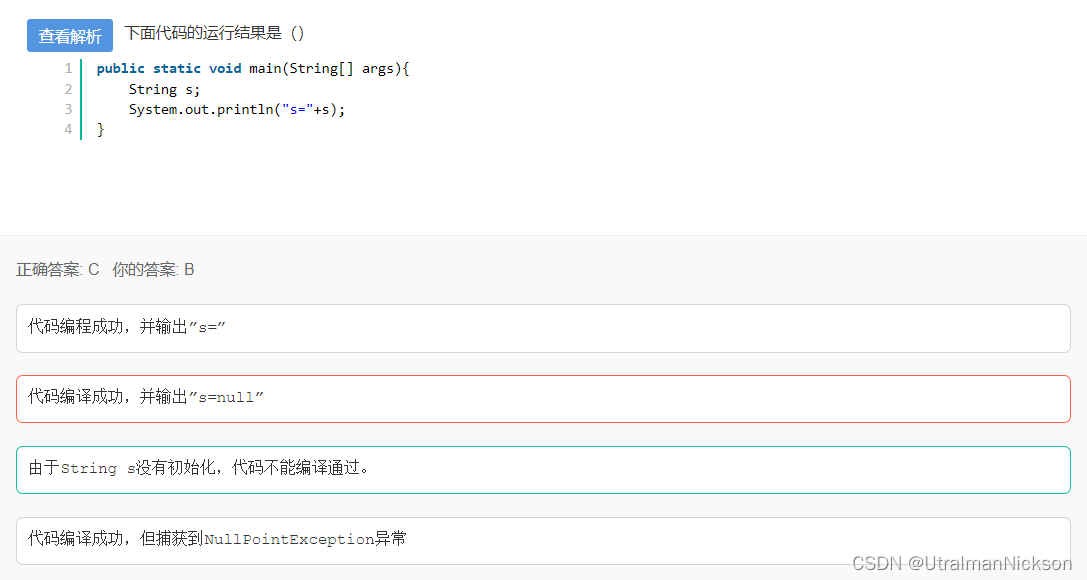Click the green code block border bar
The width and height of the screenshot is (1087, 580).
81,99
